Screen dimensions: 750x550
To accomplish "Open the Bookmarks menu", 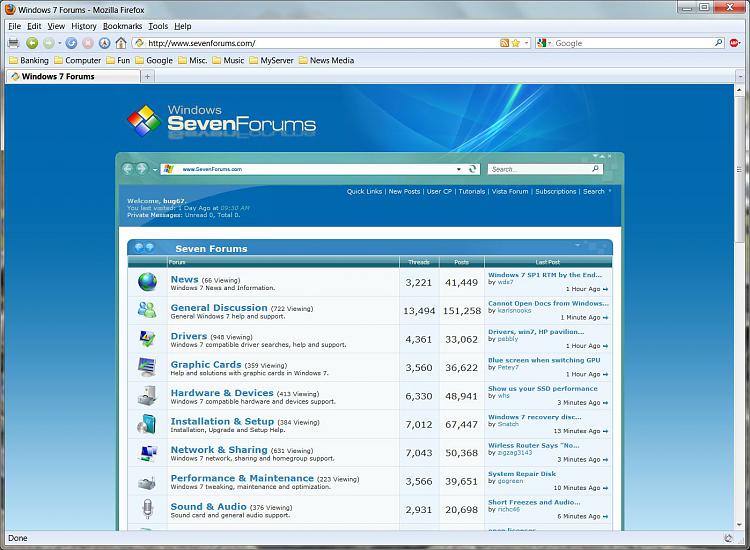I will pyautogui.click(x=122, y=26).
